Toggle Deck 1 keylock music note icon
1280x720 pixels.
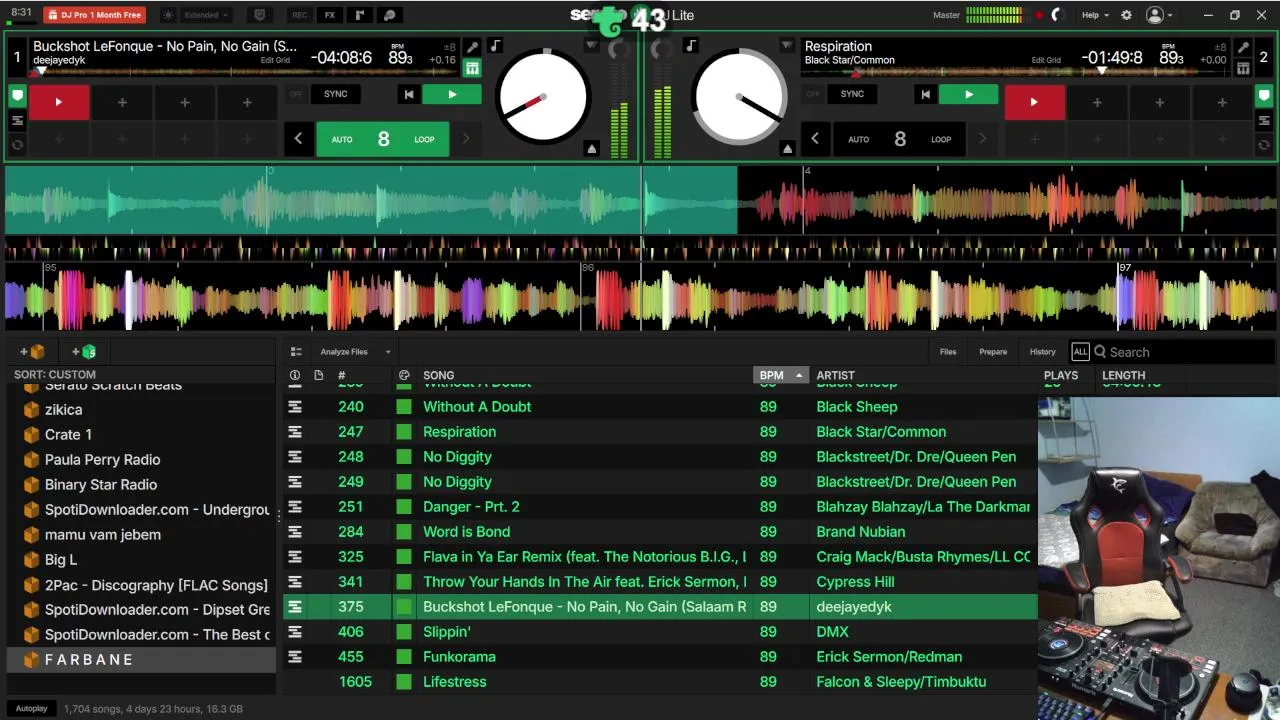tap(496, 46)
